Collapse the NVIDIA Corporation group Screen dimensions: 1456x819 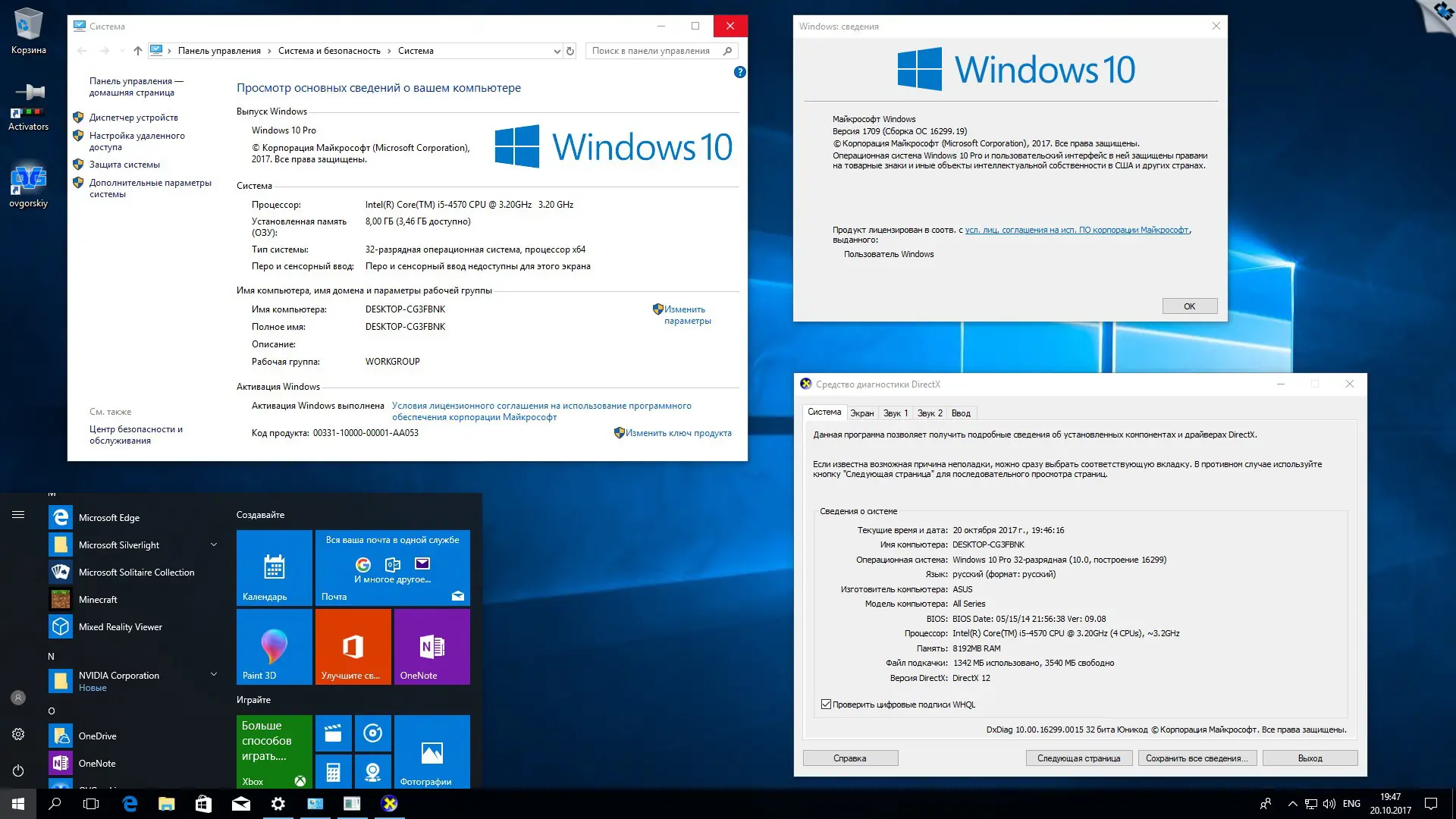(x=213, y=675)
